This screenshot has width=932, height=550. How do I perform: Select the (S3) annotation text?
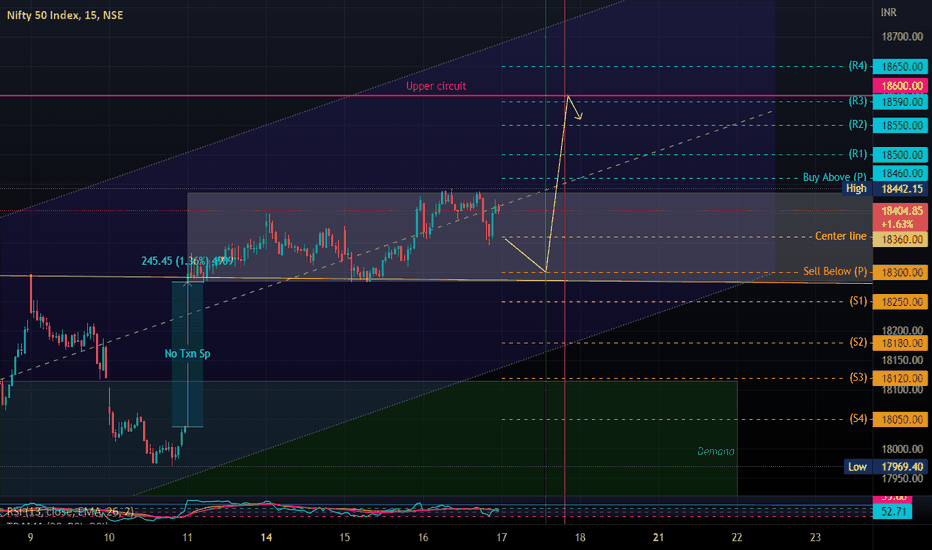pyautogui.click(x=858, y=377)
